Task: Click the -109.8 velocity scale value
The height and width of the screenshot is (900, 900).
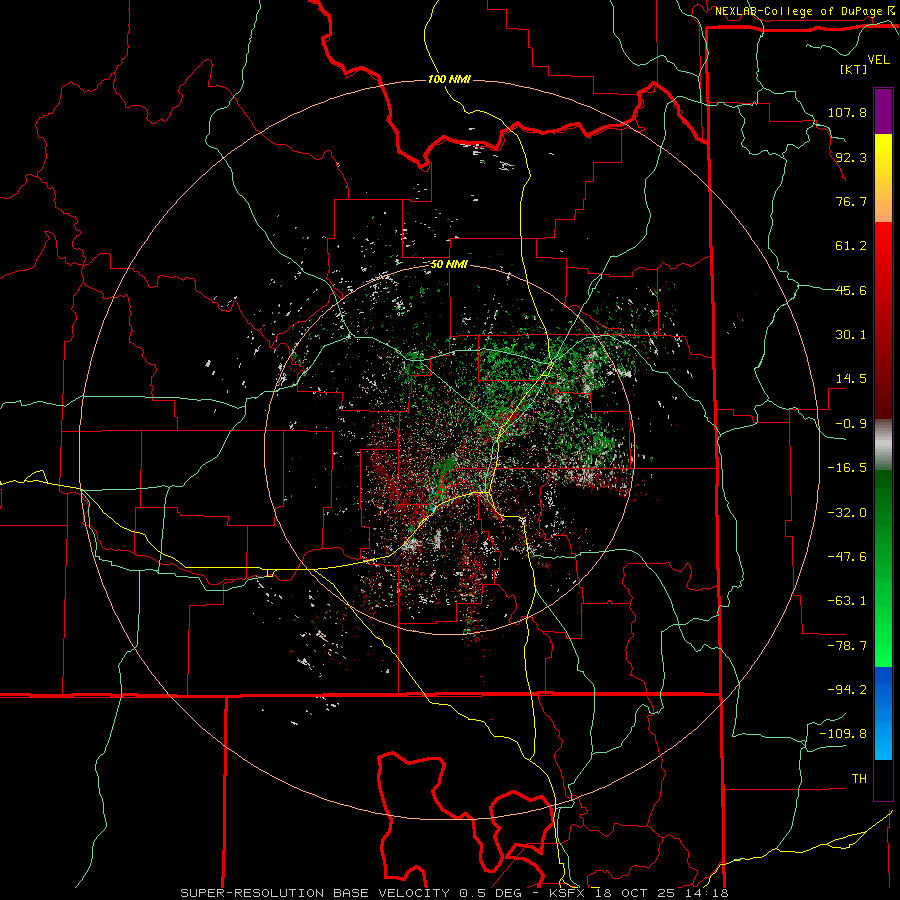Action: pyautogui.click(x=843, y=734)
